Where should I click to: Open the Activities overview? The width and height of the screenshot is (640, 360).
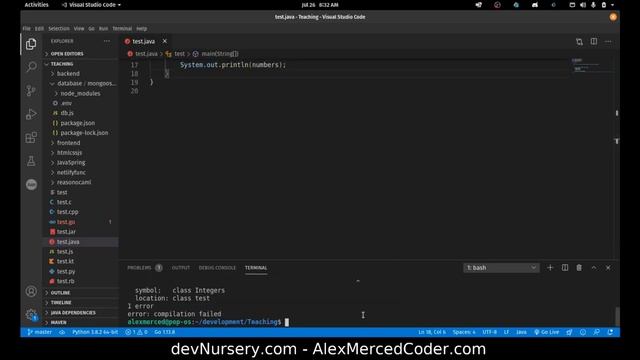point(36,5)
